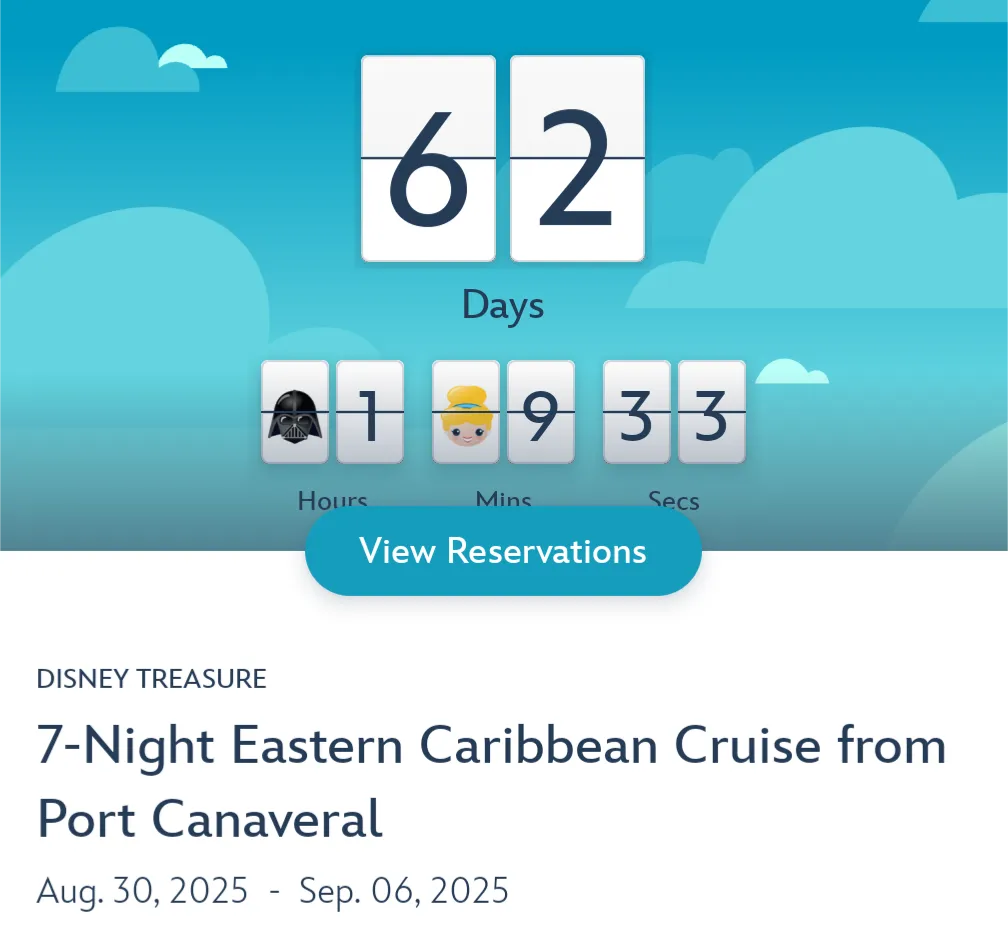Click the Mins label
This screenshot has height=945, width=1008.
click(503, 499)
